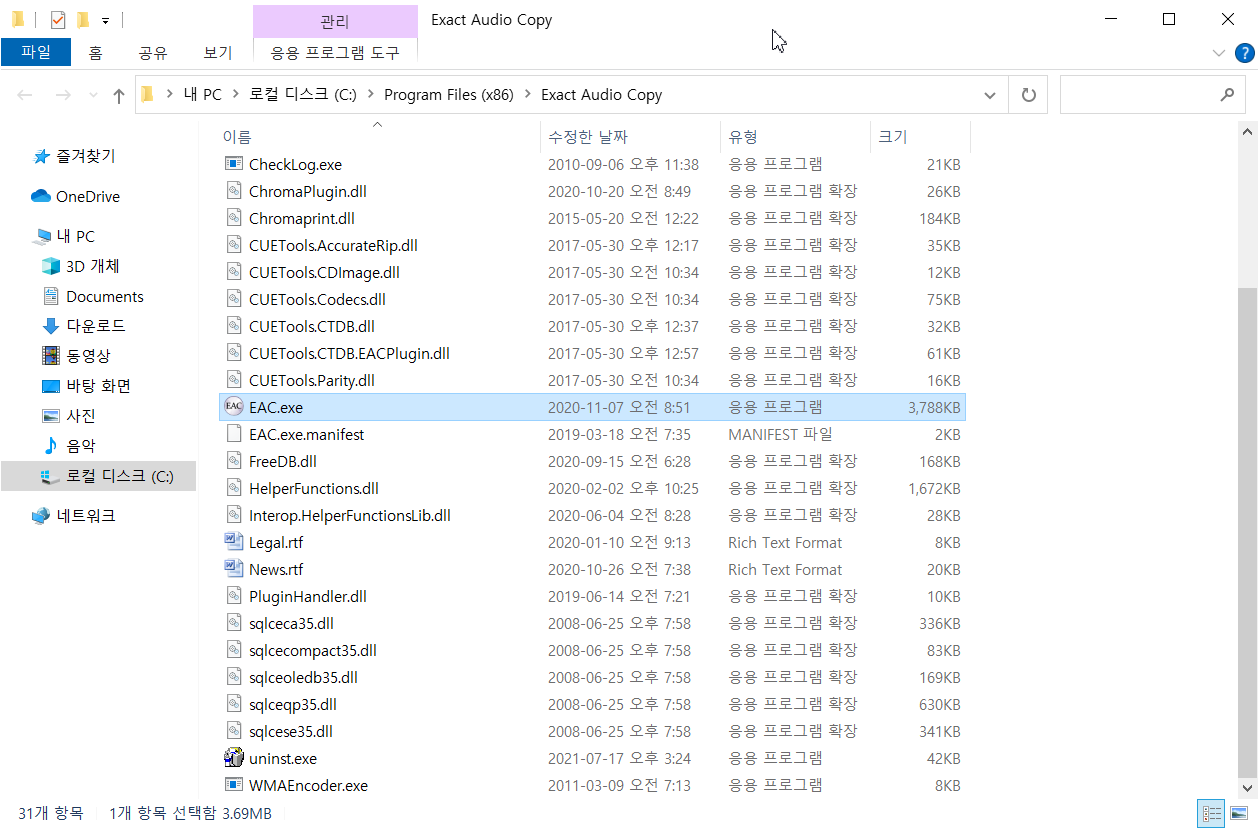The width and height of the screenshot is (1259, 829).
Task: Click the sqlceca35.dll file icon
Action: click(233, 623)
